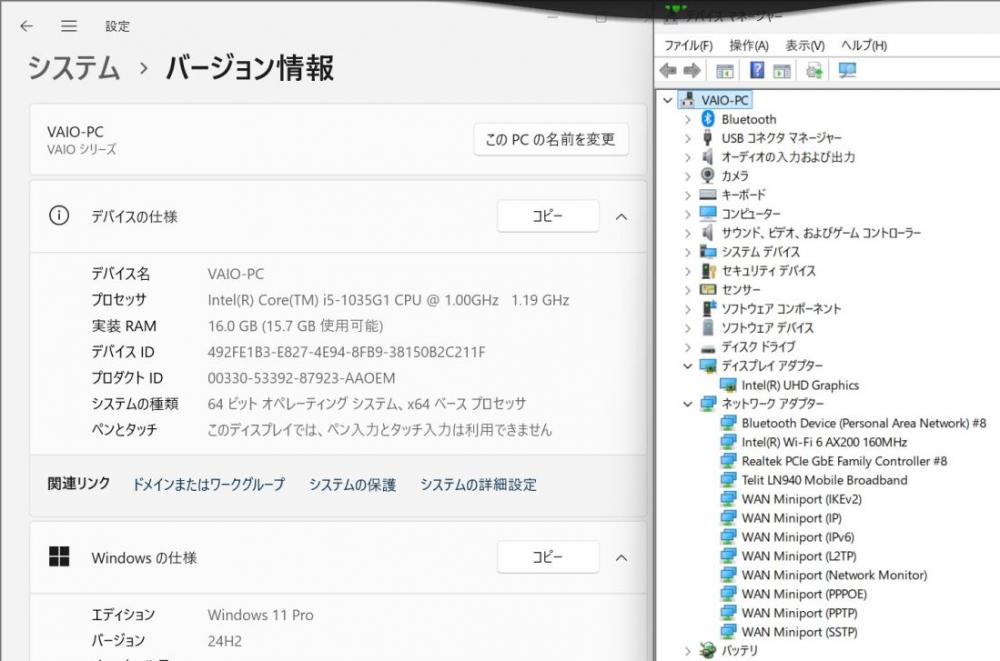Expand the ソフトウェア デバイス node arrow
The height and width of the screenshot is (661, 1000).
[688, 328]
